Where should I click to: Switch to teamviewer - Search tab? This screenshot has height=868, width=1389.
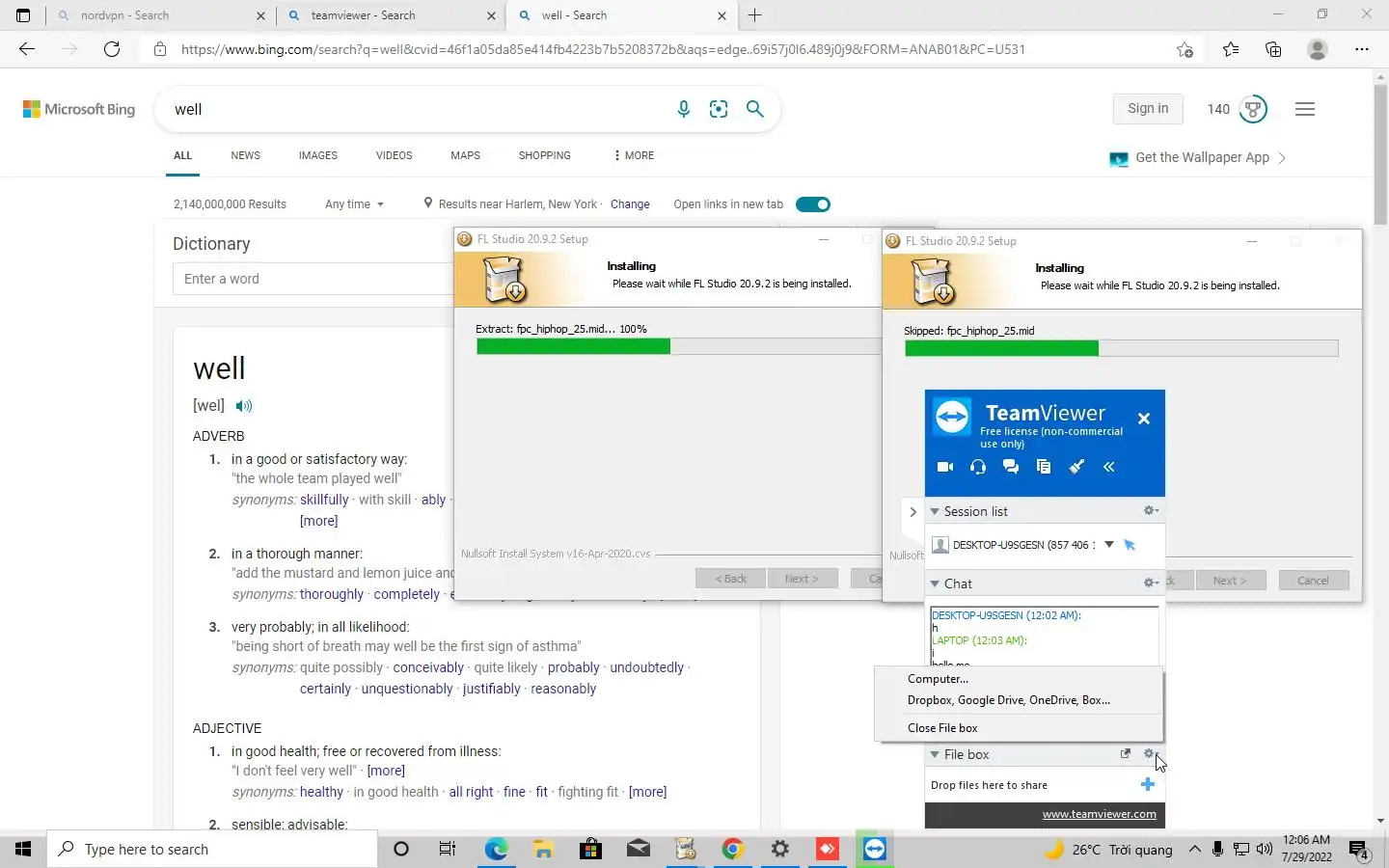point(391,15)
